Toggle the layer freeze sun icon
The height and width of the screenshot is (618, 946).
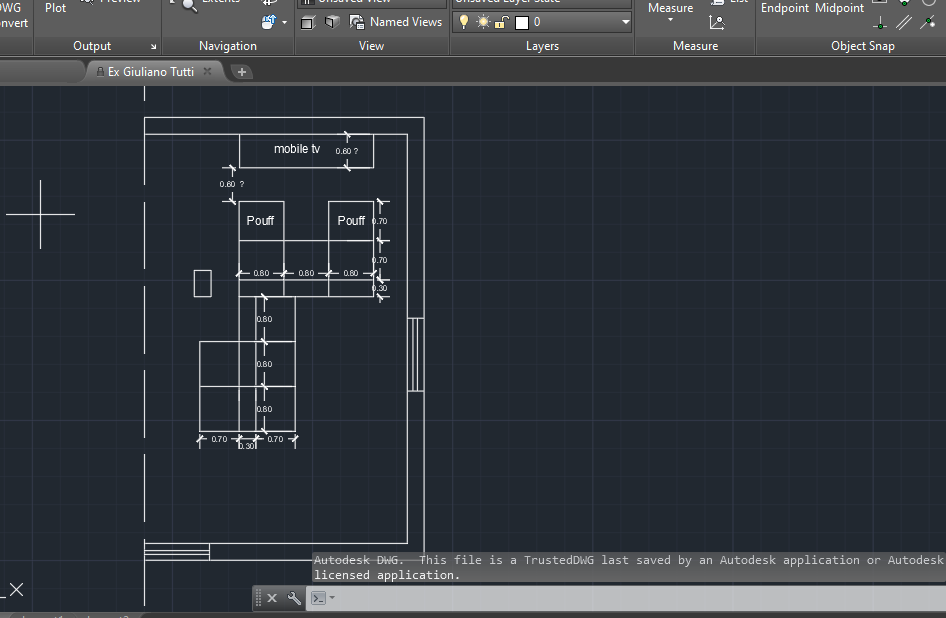pos(483,22)
